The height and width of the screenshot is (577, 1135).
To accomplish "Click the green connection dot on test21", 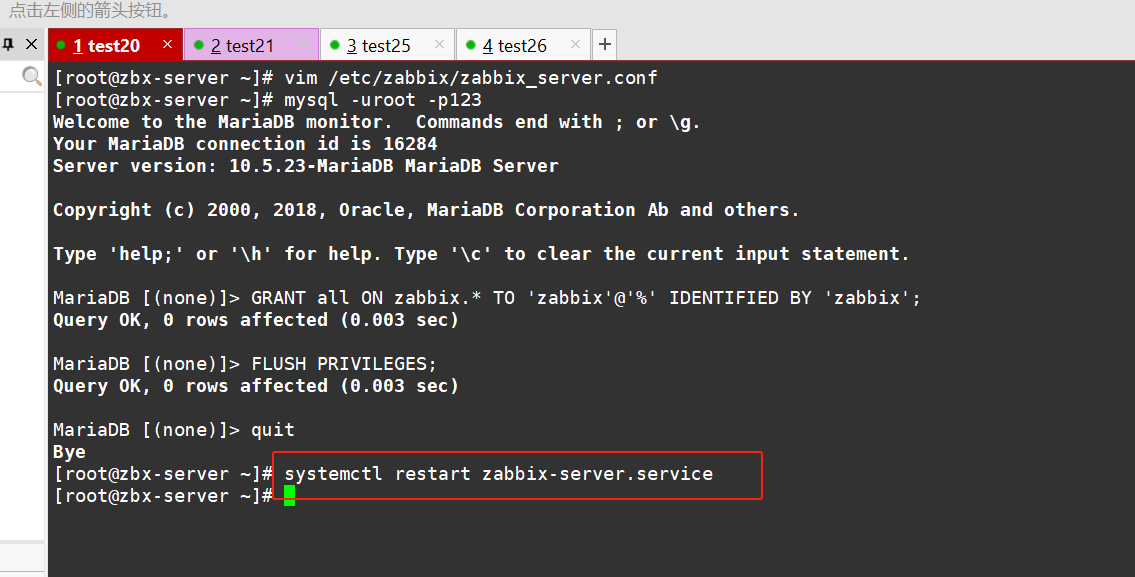I will click(198, 46).
